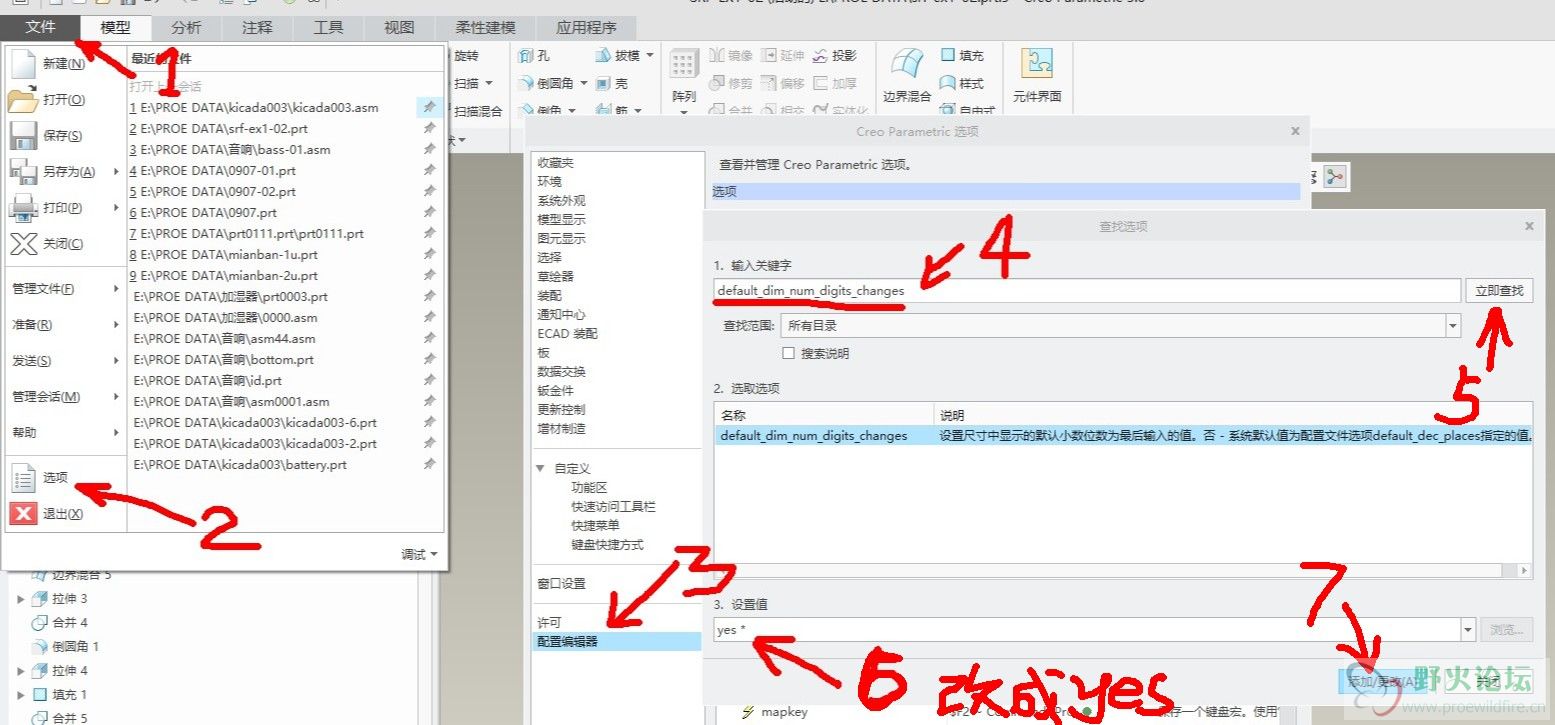This screenshot has width=1555, height=725.
Task: Select the 样式 style tool
Action: pyautogui.click(x=962, y=84)
